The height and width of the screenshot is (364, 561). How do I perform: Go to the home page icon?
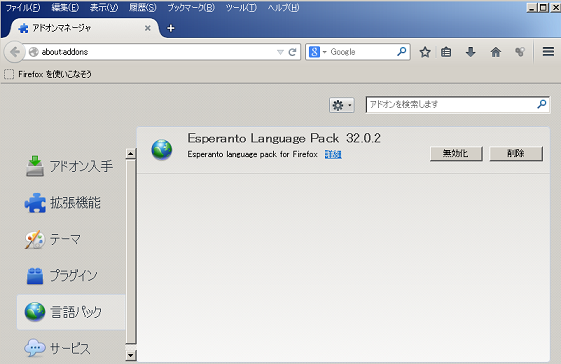point(496,52)
